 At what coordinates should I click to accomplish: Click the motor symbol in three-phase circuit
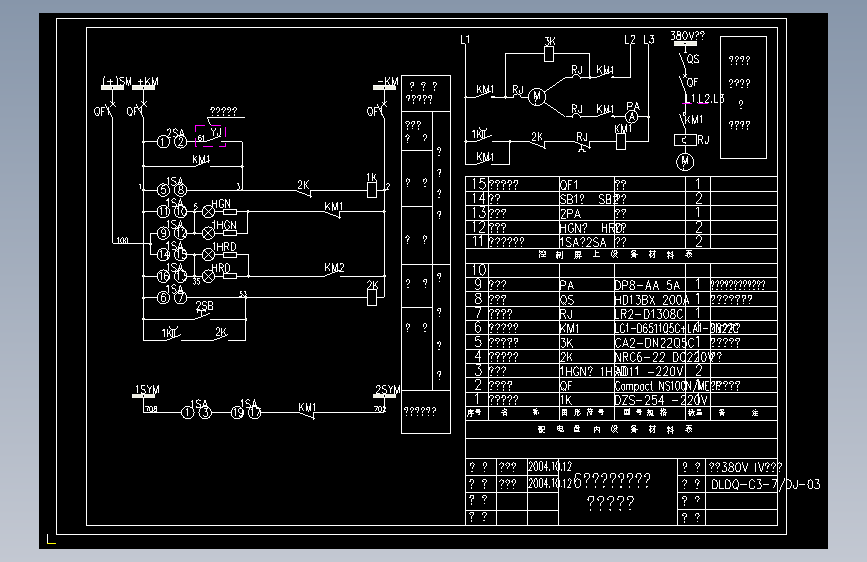[x=536, y=97]
